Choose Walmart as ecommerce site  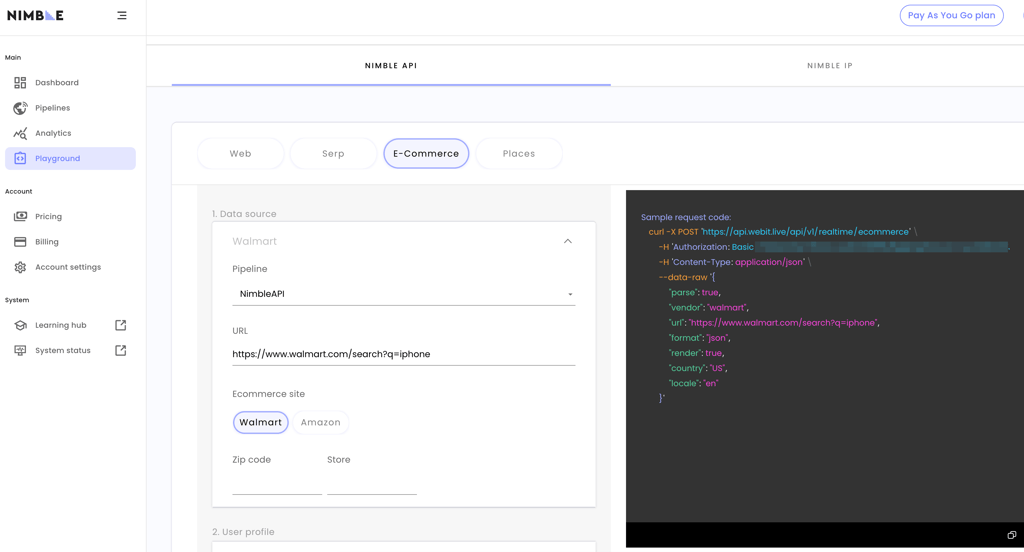261,423
